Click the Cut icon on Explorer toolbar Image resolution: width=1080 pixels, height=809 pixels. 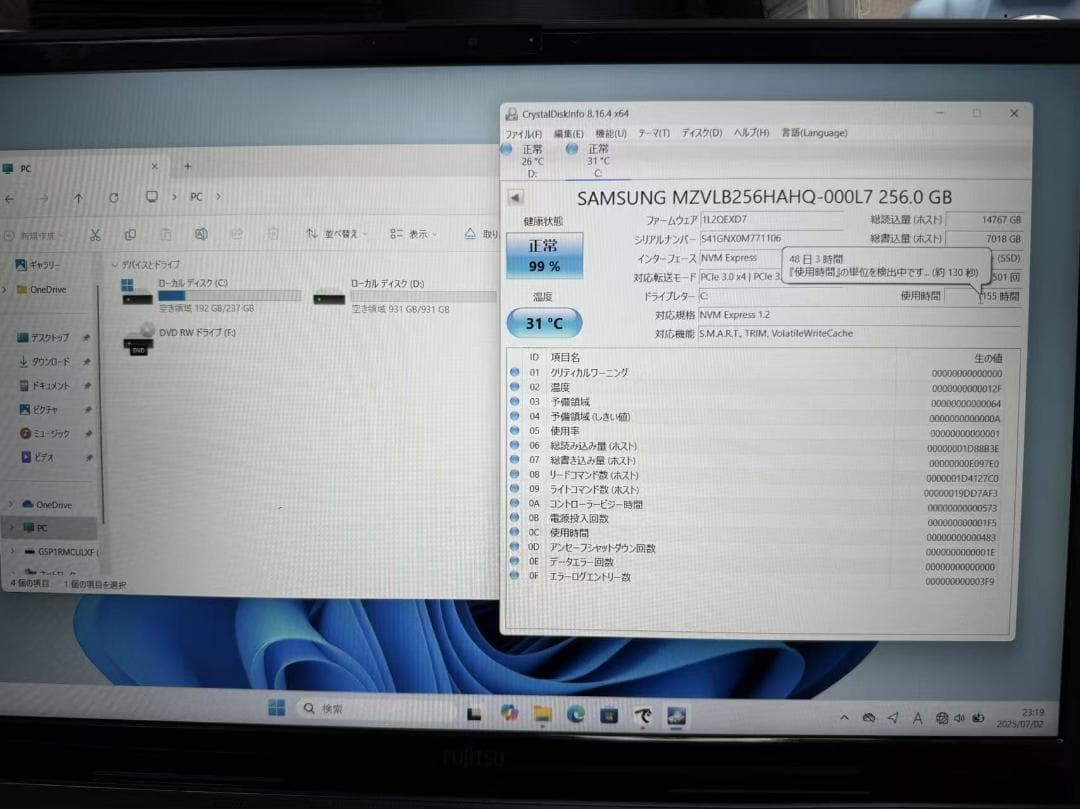(x=96, y=234)
